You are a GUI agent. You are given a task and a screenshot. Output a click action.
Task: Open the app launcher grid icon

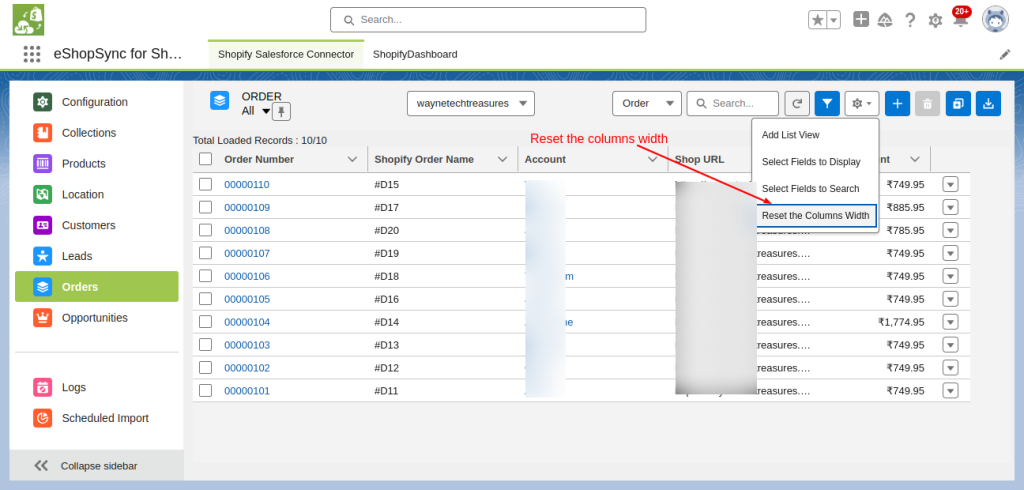31,54
